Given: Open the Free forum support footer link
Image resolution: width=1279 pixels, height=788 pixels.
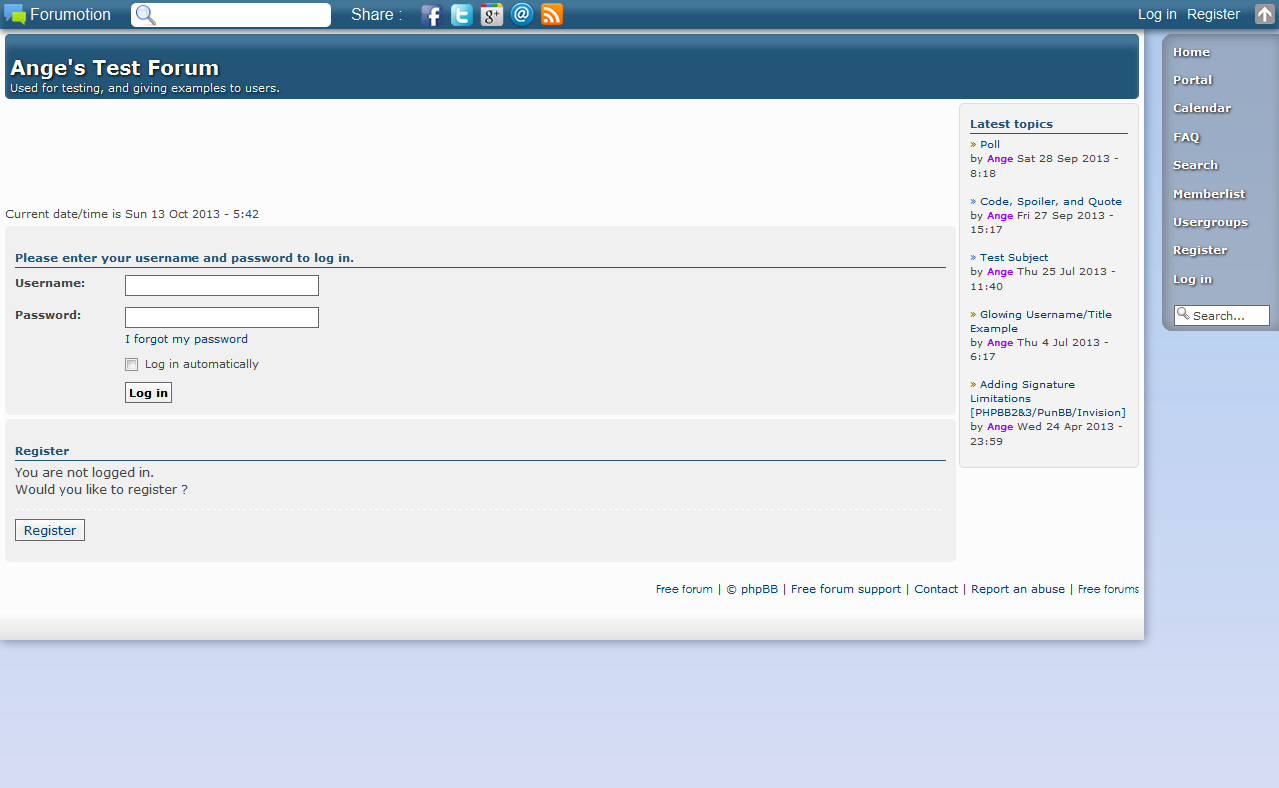Looking at the screenshot, I should [x=846, y=589].
